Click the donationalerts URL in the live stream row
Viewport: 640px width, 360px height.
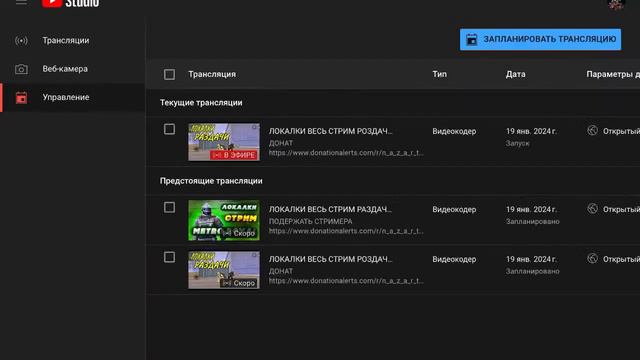click(346, 153)
